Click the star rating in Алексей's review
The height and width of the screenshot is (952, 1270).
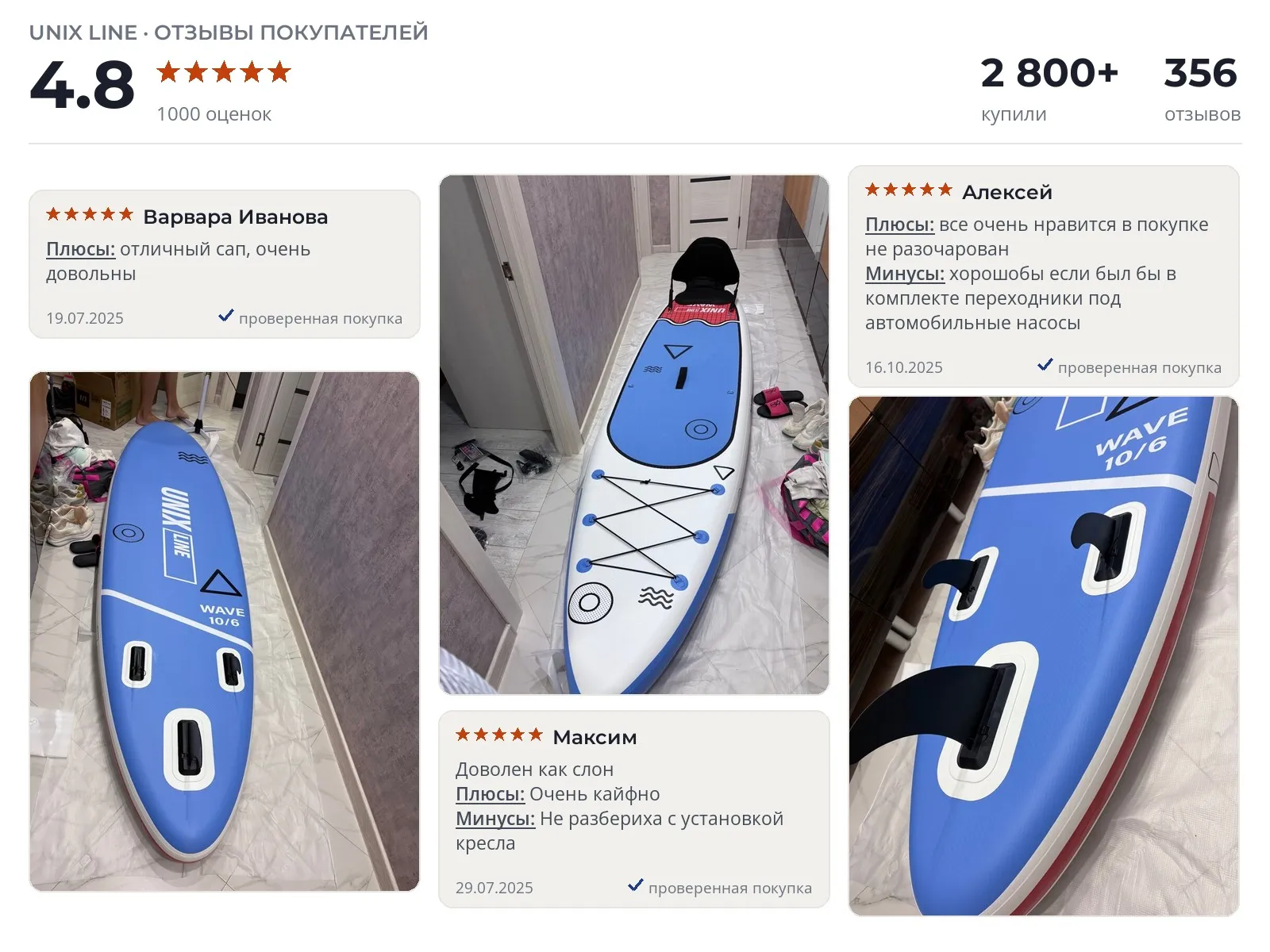pyautogui.click(x=909, y=190)
